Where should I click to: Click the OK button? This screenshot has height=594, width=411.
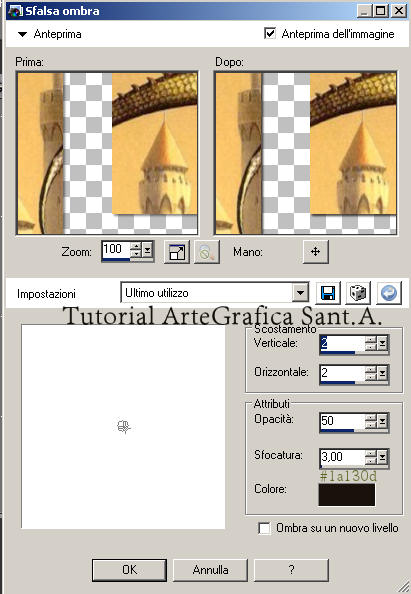(129, 570)
